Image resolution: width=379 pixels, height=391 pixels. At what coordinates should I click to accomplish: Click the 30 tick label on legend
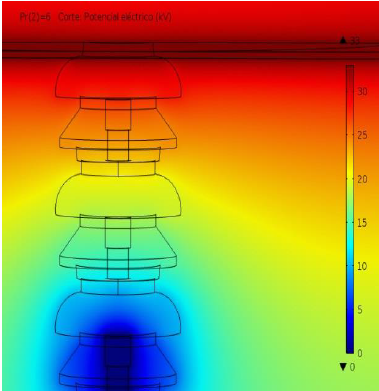pos(362,92)
